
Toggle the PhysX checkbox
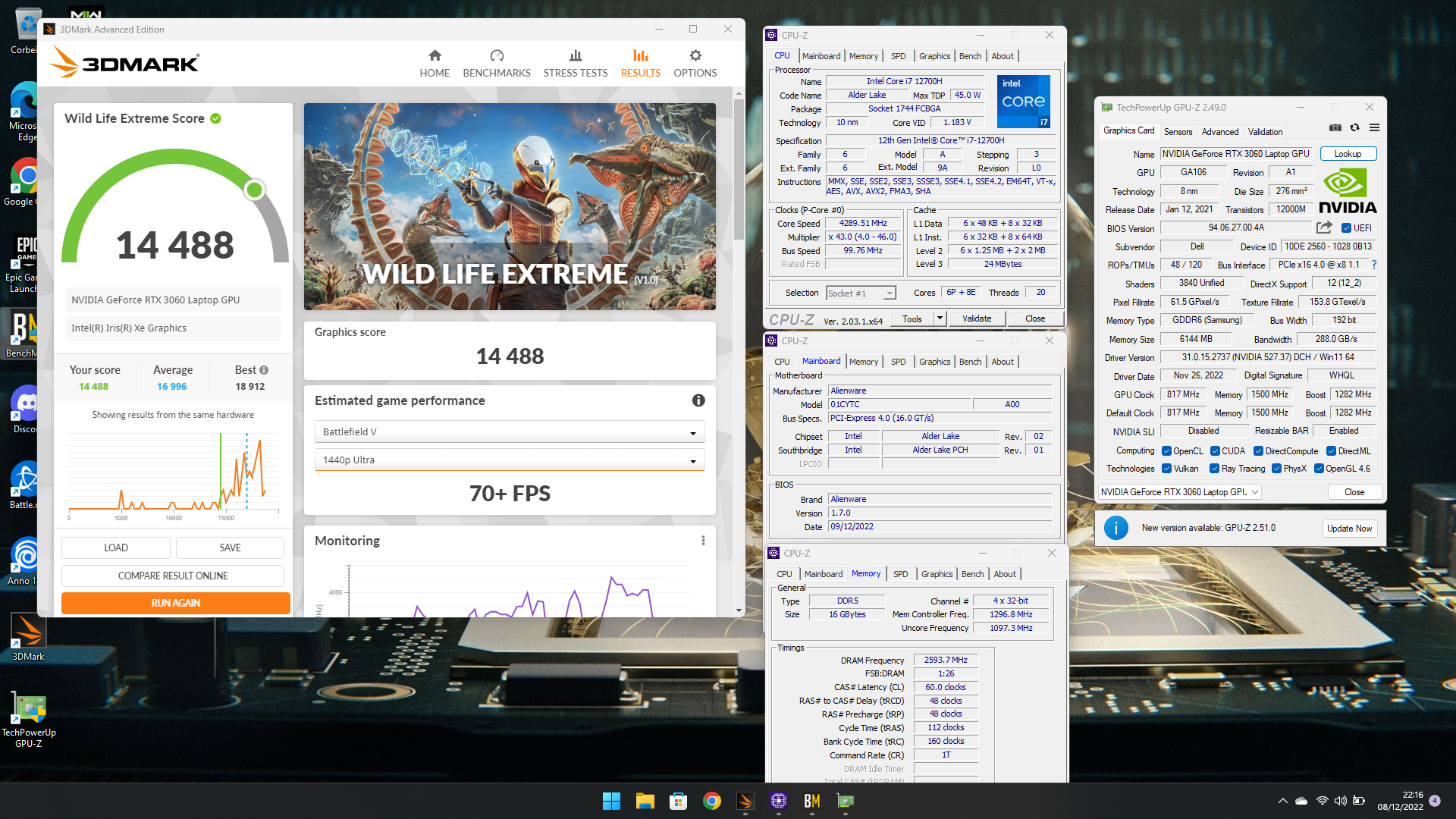coord(1276,469)
